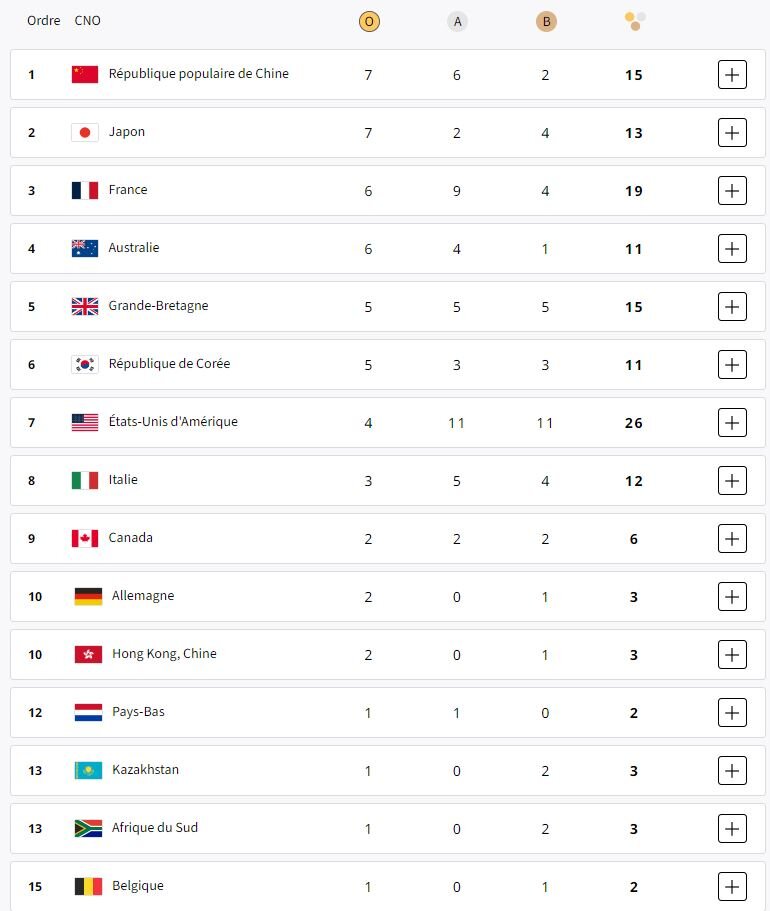Expand the Belgique row with plus button

(x=732, y=886)
